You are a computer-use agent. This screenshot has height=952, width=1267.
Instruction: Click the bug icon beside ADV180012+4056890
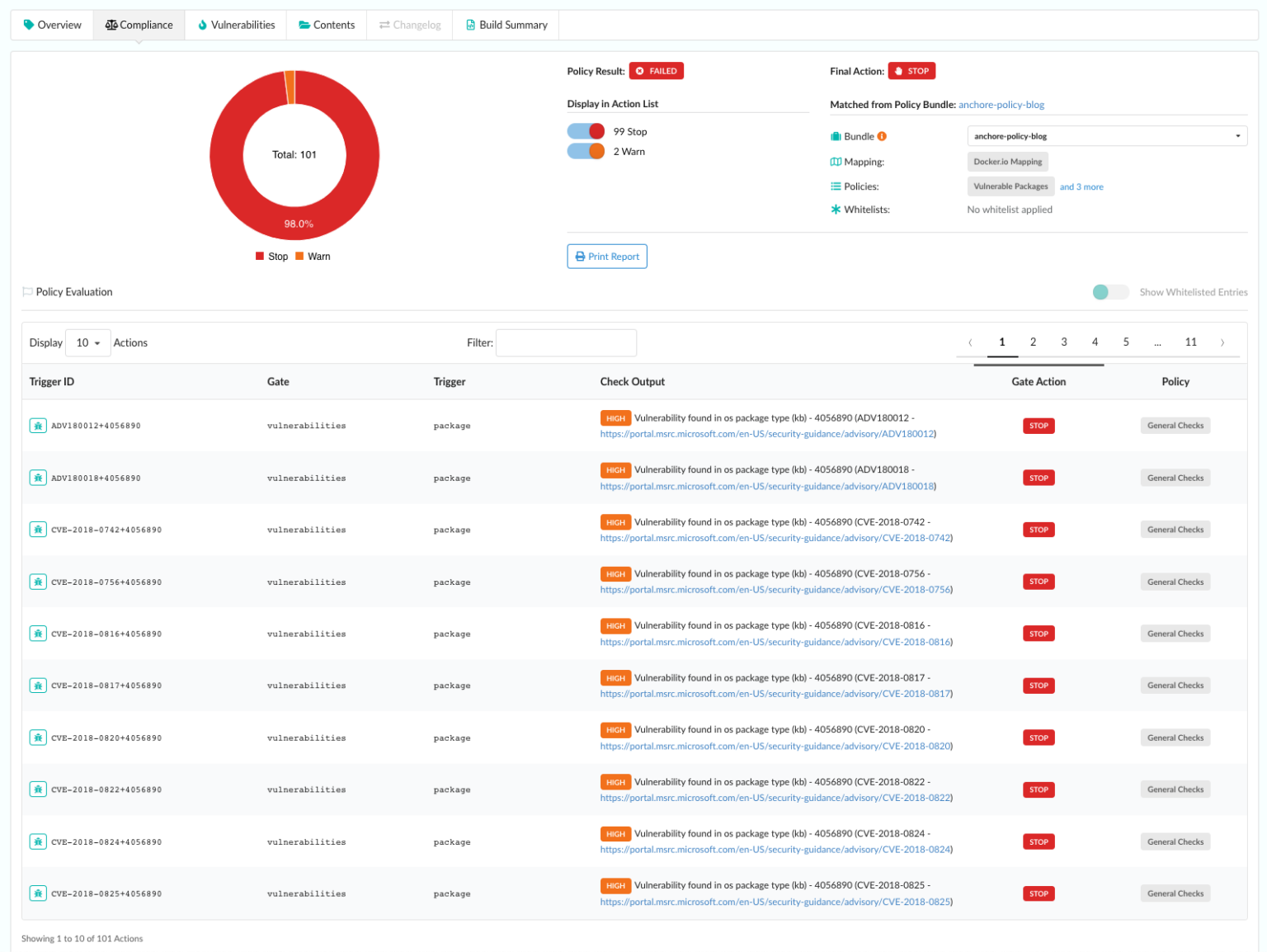click(x=38, y=426)
